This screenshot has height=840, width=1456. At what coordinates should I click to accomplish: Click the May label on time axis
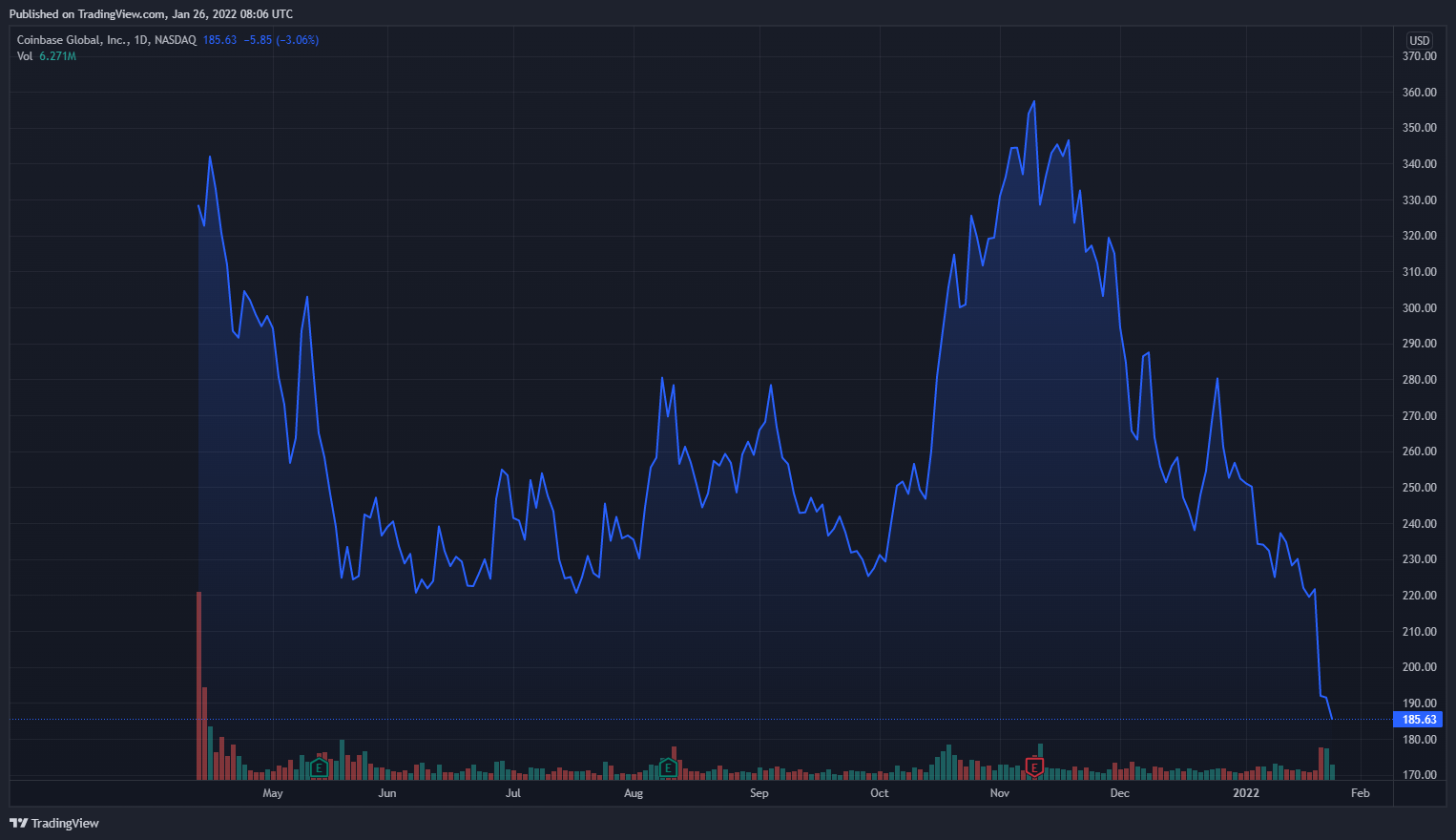[273, 793]
